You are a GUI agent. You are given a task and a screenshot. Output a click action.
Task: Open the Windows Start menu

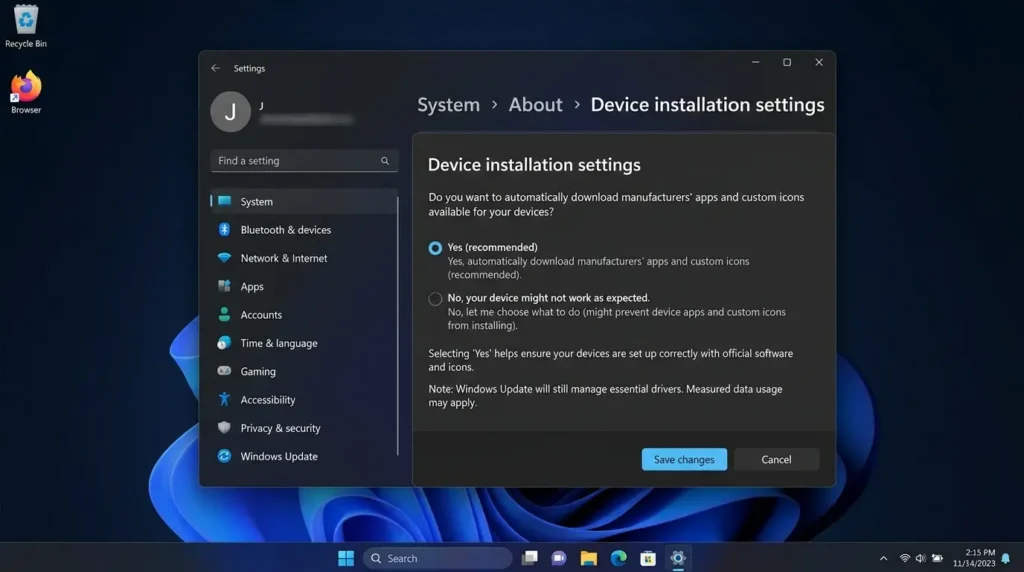(x=345, y=558)
